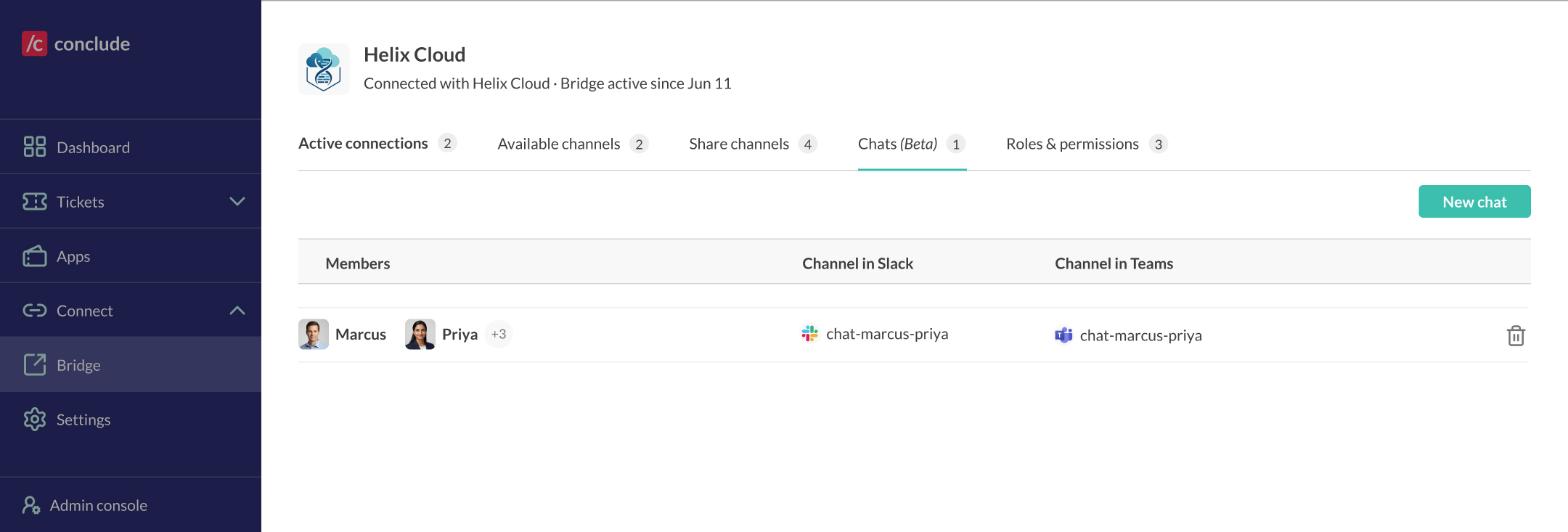Open Apps in the sidebar
Image resolution: width=1568 pixels, height=532 pixels.
(x=131, y=255)
